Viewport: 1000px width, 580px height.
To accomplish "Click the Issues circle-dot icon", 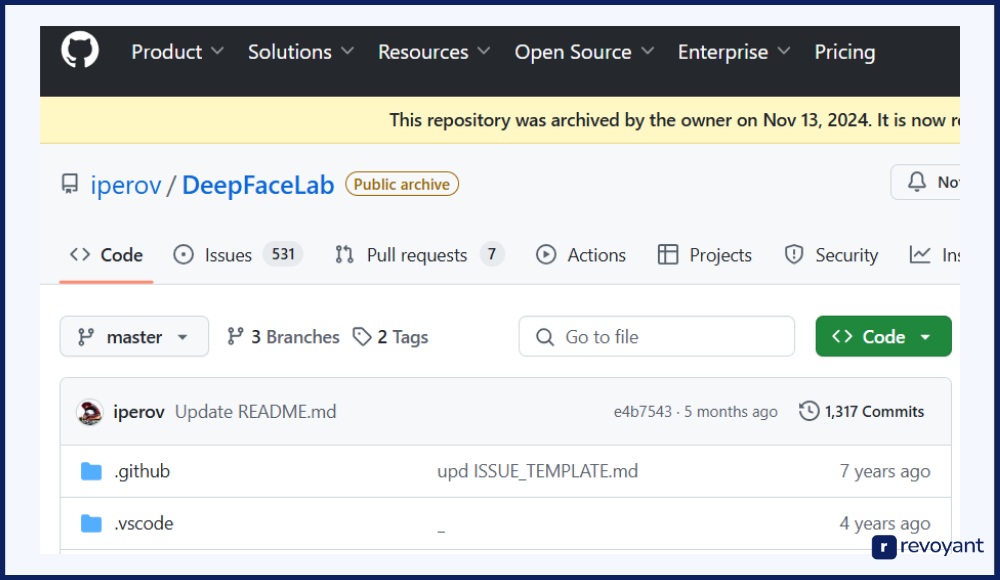I will pyautogui.click(x=183, y=255).
